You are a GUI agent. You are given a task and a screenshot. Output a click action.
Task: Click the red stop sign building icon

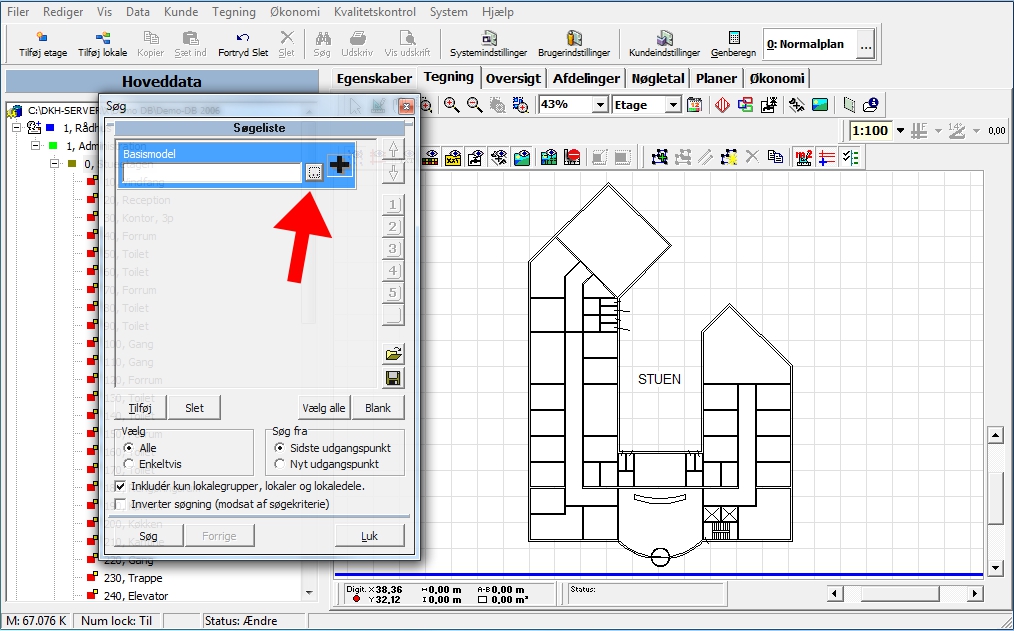572,157
